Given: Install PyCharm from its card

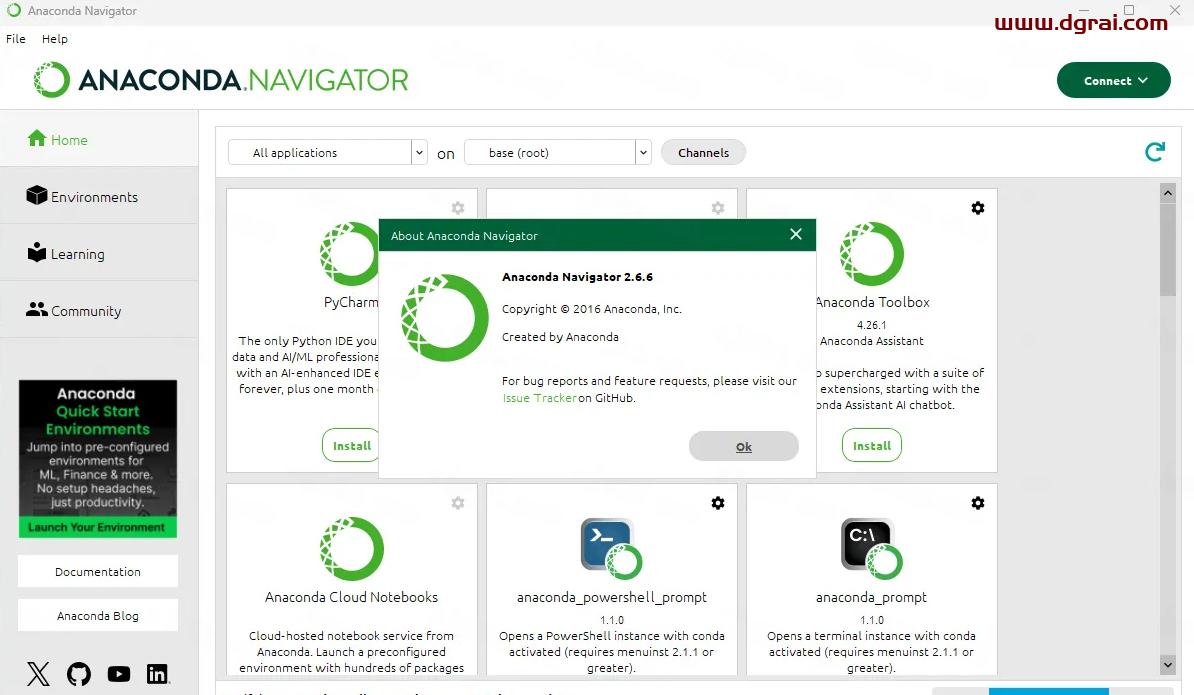Looking at the screenshot, I should (x=351, y=445).
